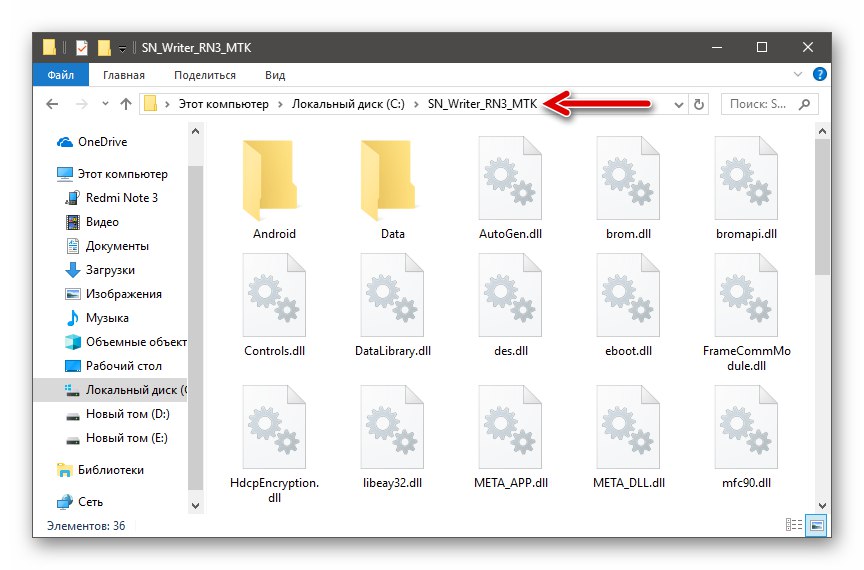Image resolution: width=864 pixels, height=570 pixels.
Task: Select OneDrive in navigation pane
Action: coord(102,142)
